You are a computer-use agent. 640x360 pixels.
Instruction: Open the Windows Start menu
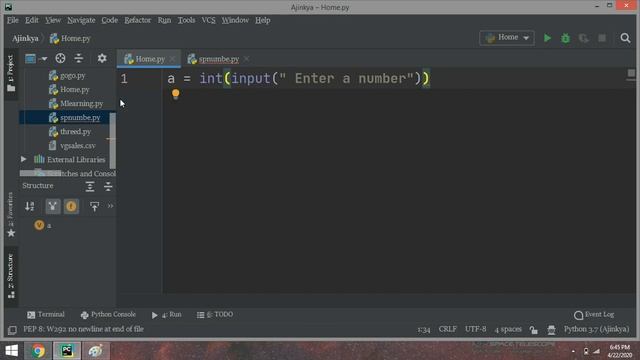(12, 351)
